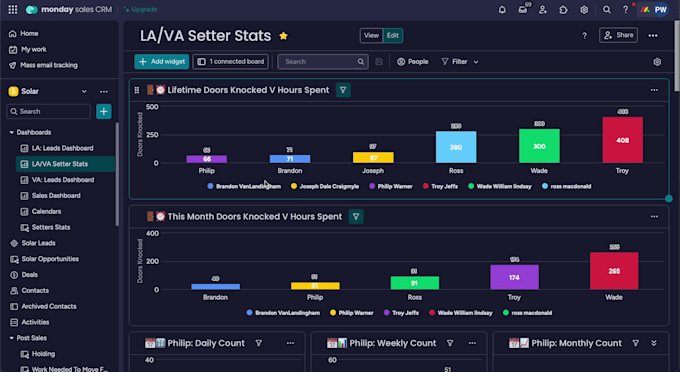The width and height of the screenshot is (680, 372).
Task: Open the Lifetime Doors widget three-dot menu
Action: 654,90
